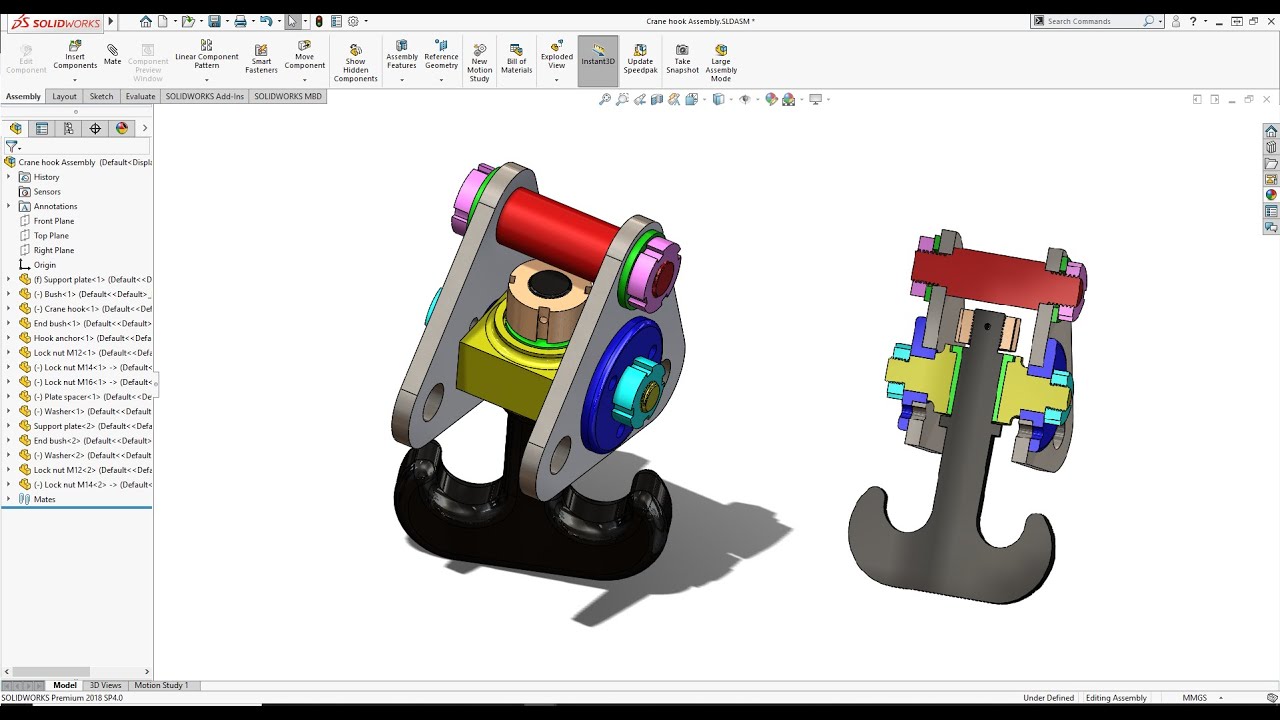Viewport: 1280px width, 720px height.
Task: Click the Undo icon
Action: 266,21
